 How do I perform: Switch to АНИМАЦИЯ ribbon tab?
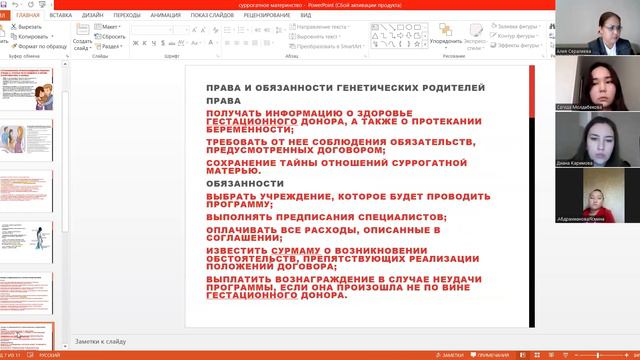pyautogui.click(x=166, y=15)
